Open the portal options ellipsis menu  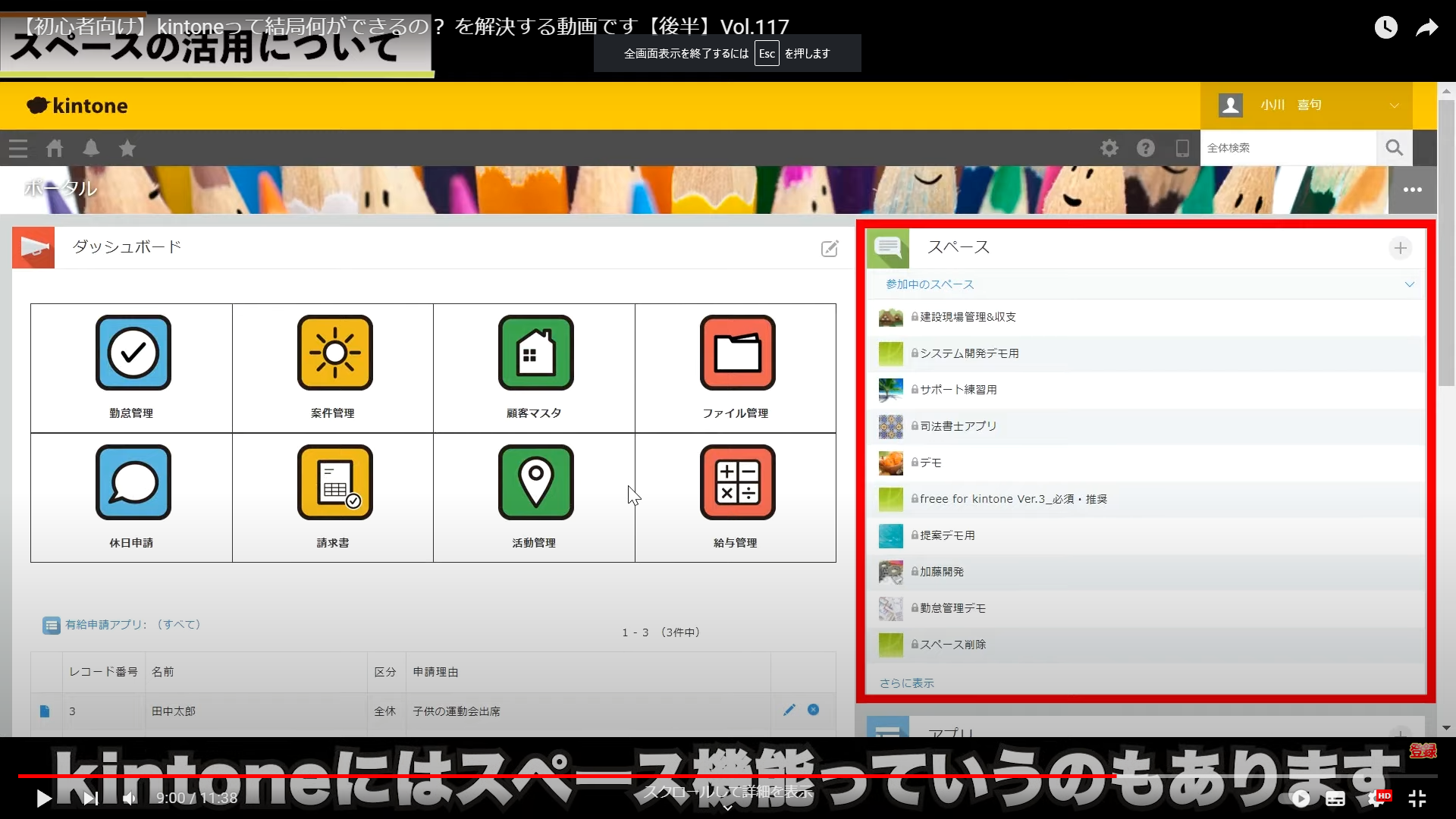click(x=1412, y=190)
